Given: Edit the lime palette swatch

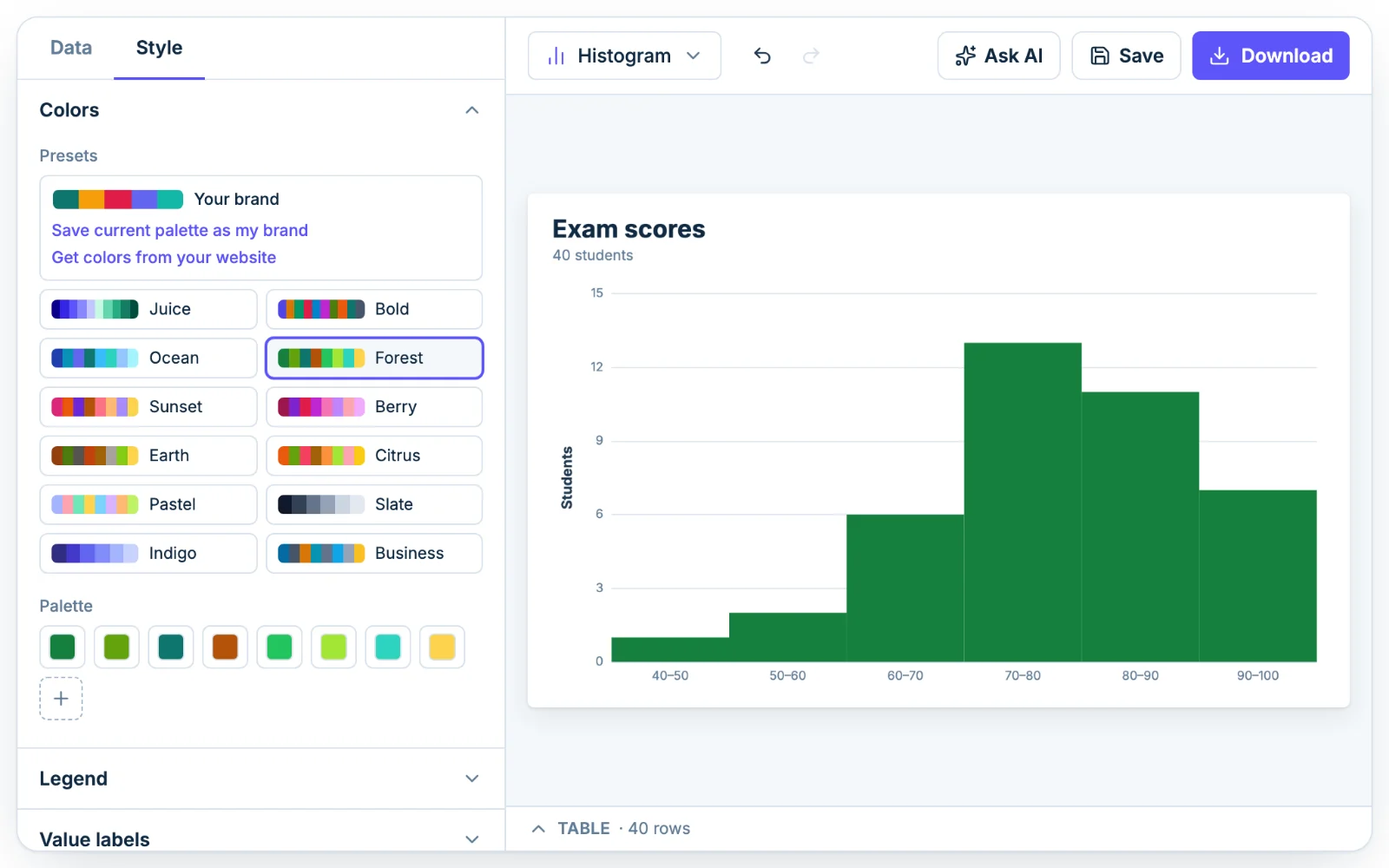Looking at the screenshot, I should 333,647.
